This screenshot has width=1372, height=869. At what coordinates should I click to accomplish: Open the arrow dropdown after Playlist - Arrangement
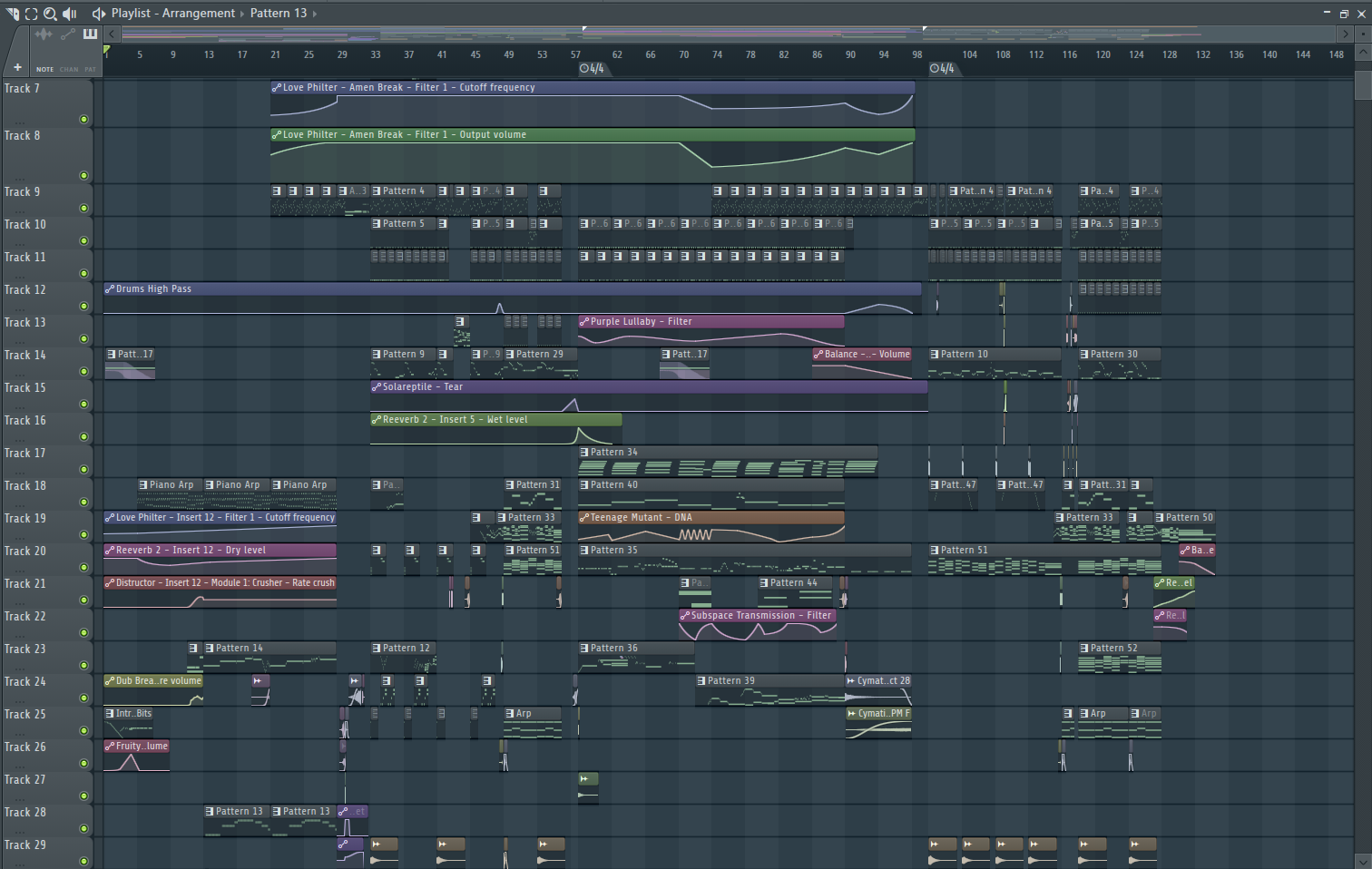click(242, 14)
